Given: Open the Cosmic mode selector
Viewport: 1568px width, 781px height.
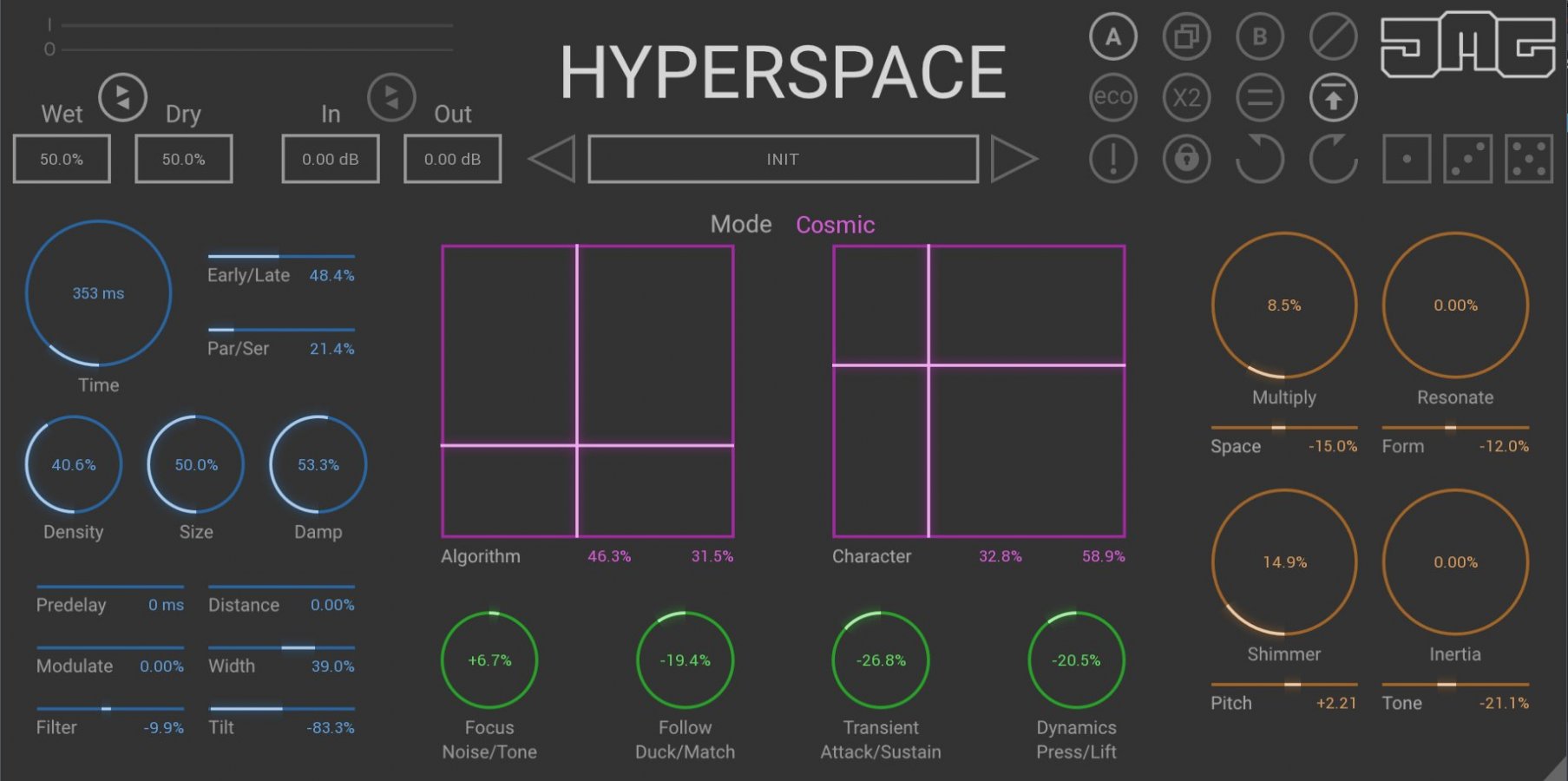Looking at the screenshot, I should click(836, 225).
